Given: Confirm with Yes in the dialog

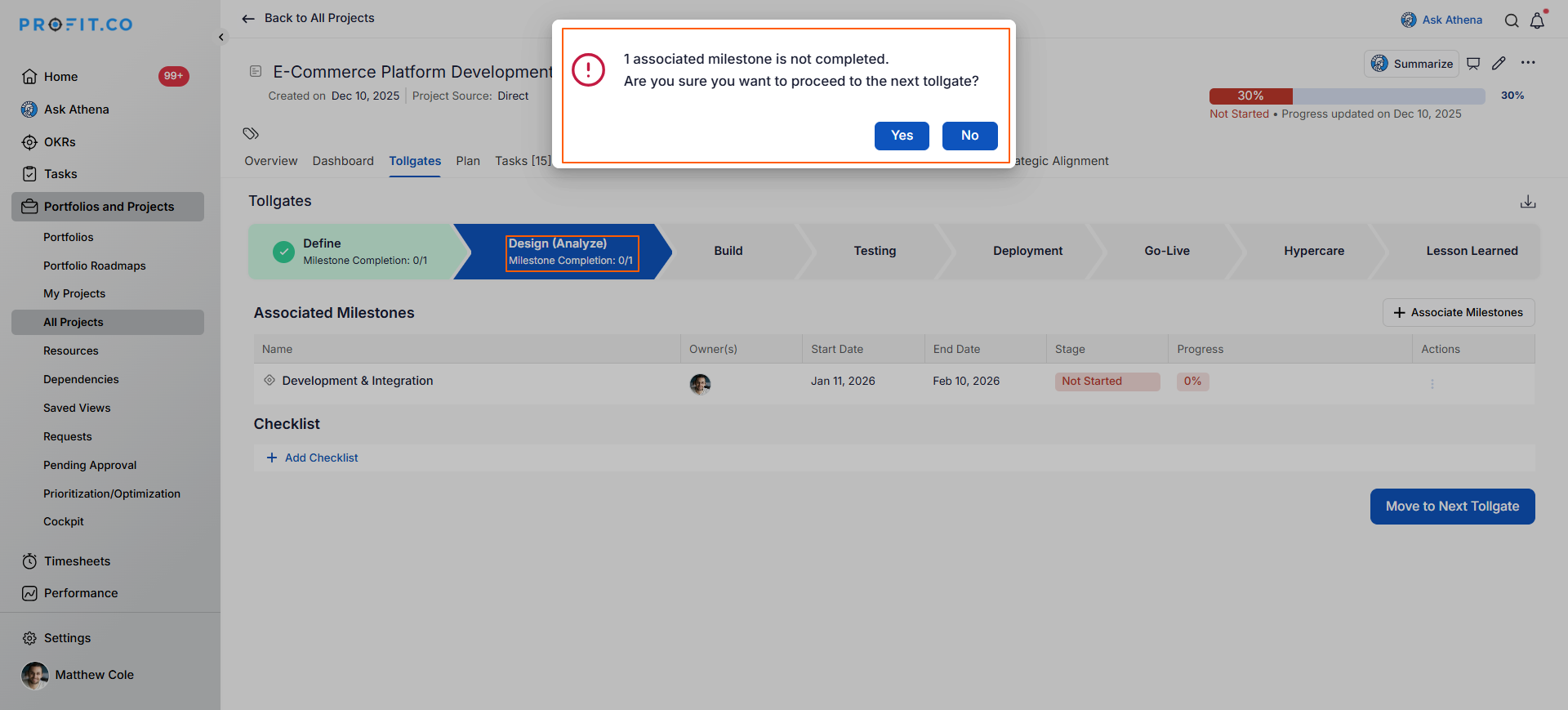Looking at the screenshot, I should coord(902,136).
